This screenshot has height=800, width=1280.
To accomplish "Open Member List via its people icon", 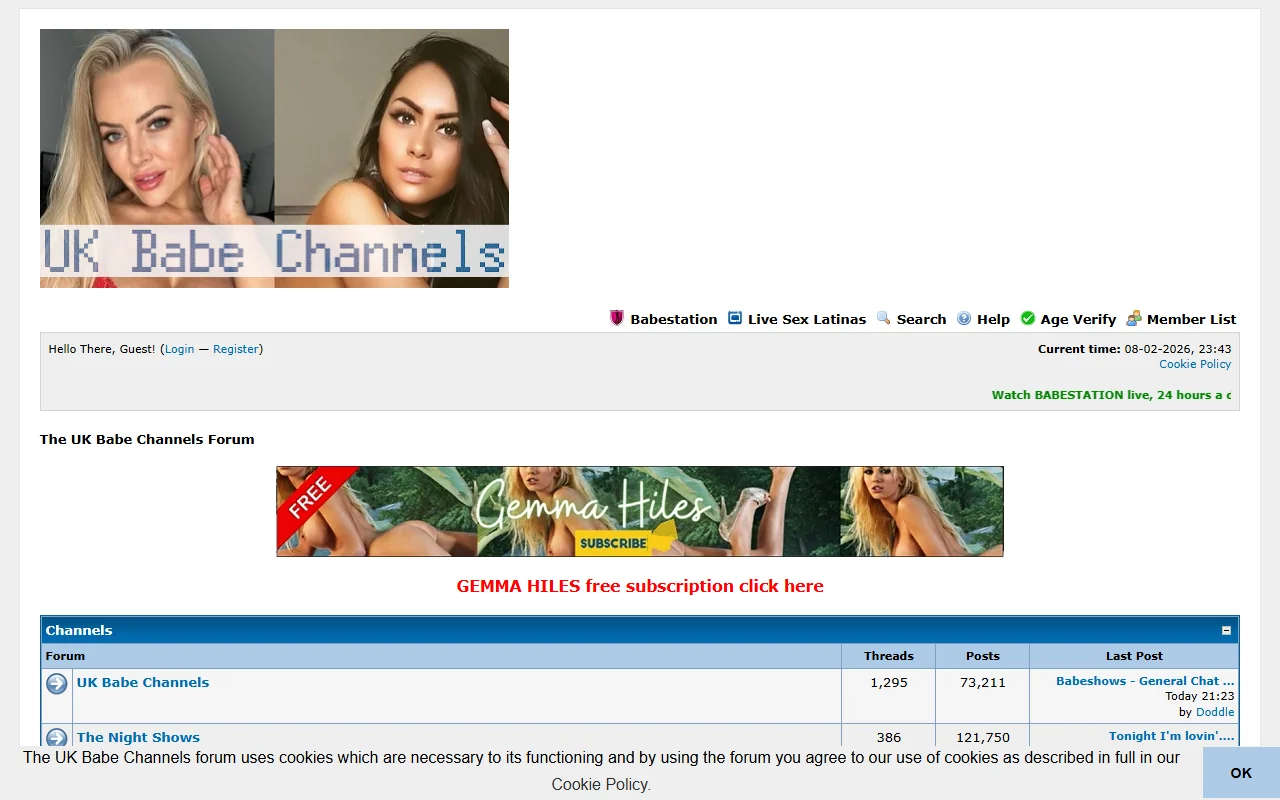I will 1133,318.
